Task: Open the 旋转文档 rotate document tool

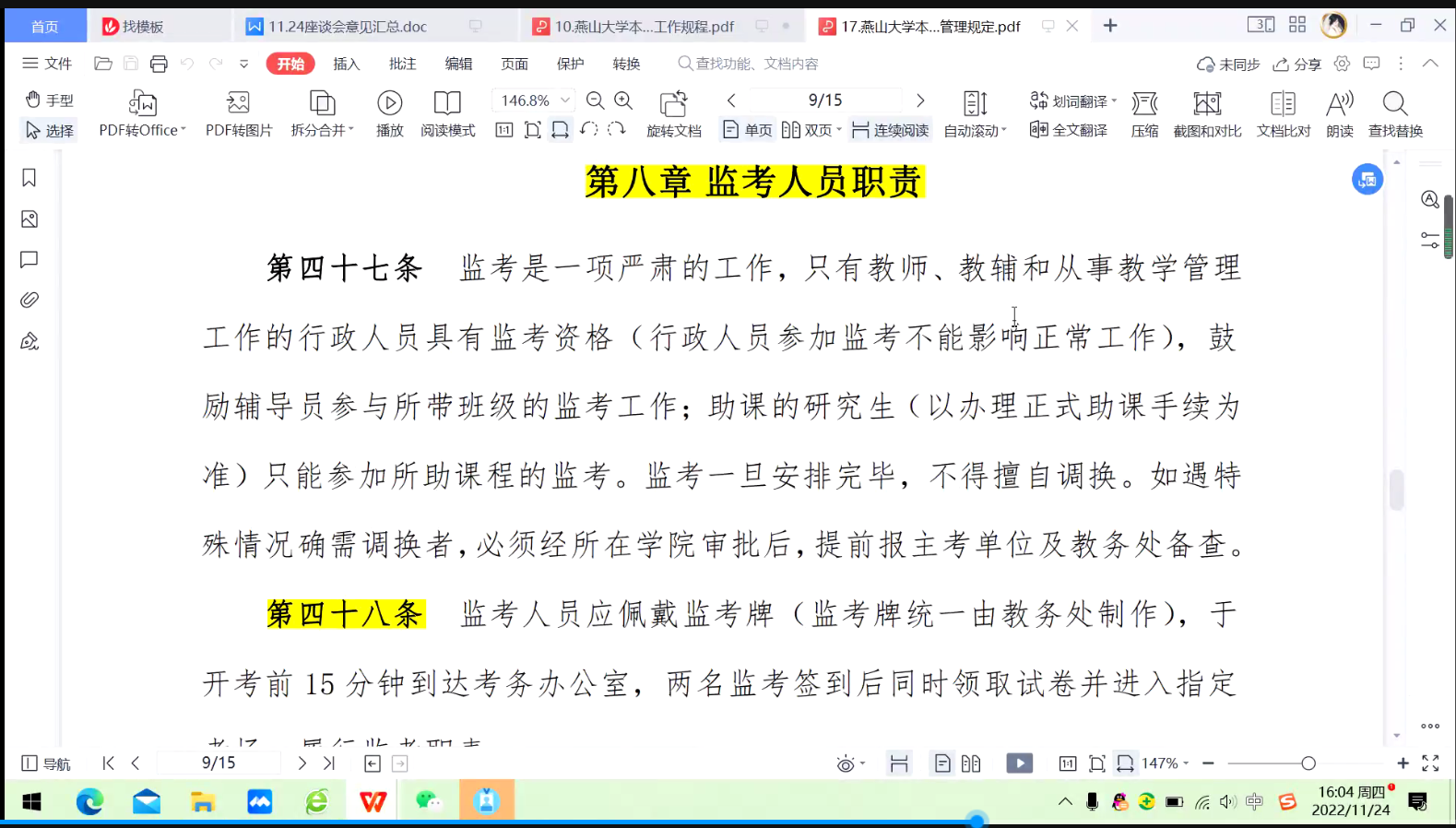Action: [x=673, y=103]
